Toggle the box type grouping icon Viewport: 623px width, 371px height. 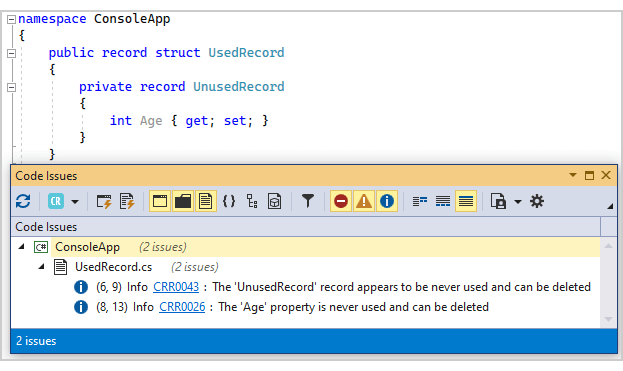pyautogui.click(x=275, y=201)
